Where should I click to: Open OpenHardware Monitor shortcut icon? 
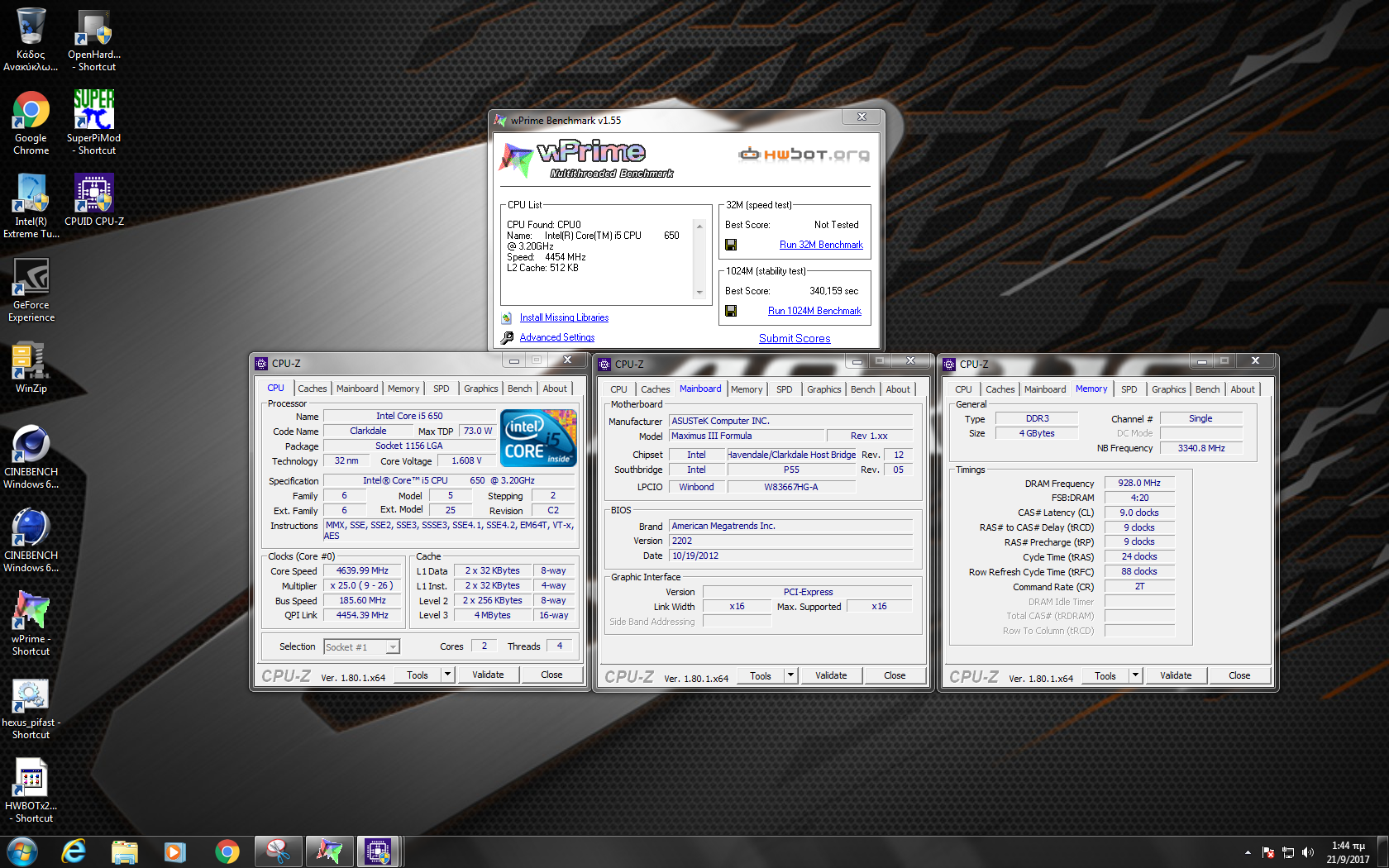click(x=94, y=39)
